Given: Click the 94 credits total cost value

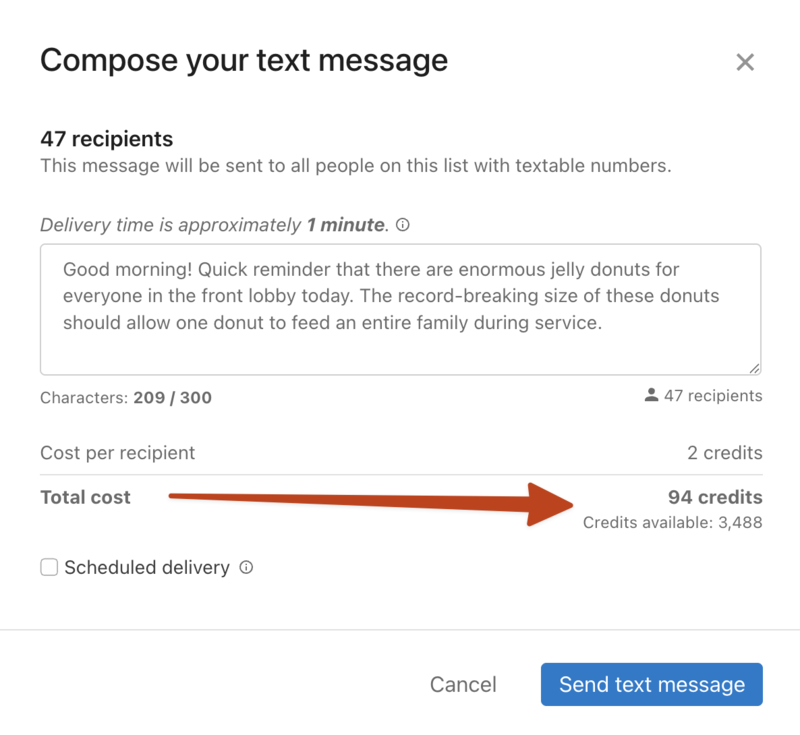Looking at the screenshot, I should tap(715, 497).
